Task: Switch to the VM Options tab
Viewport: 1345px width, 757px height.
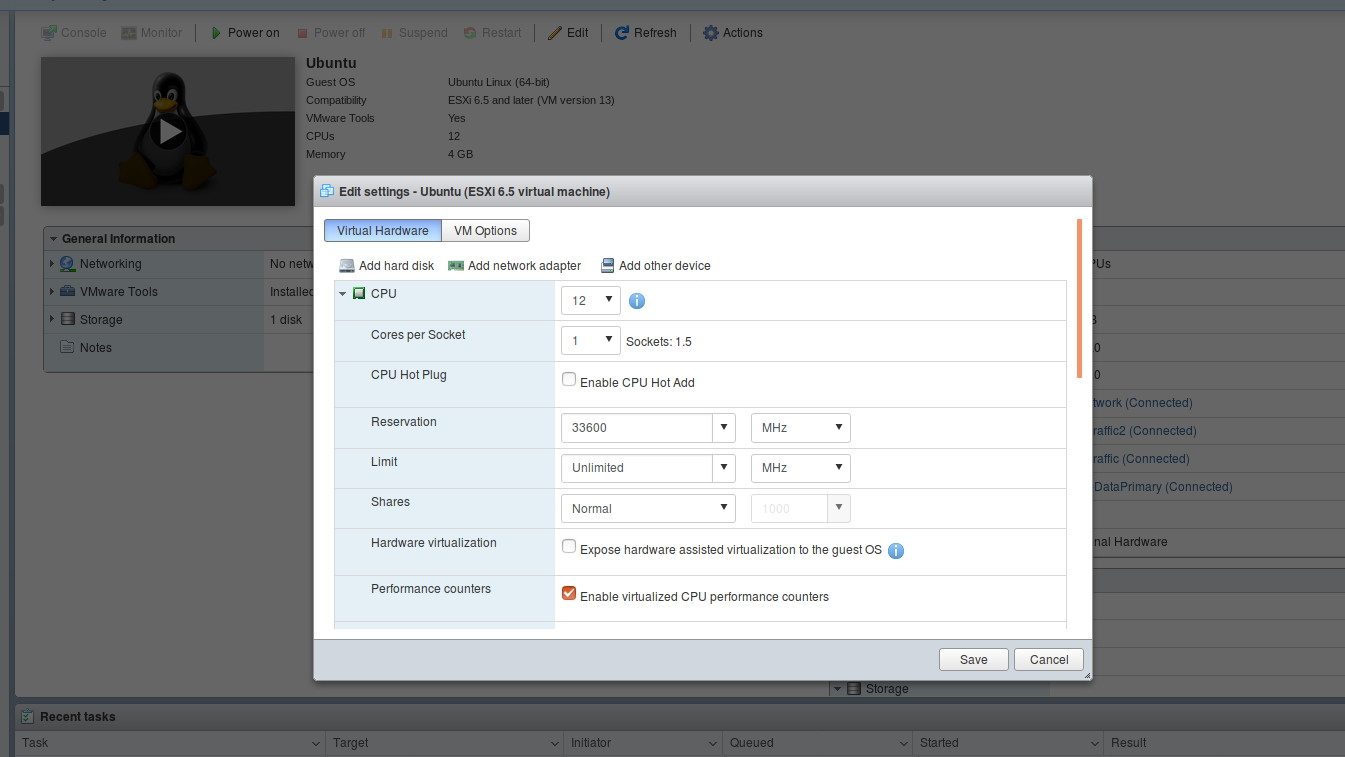Action: (485, 230)
